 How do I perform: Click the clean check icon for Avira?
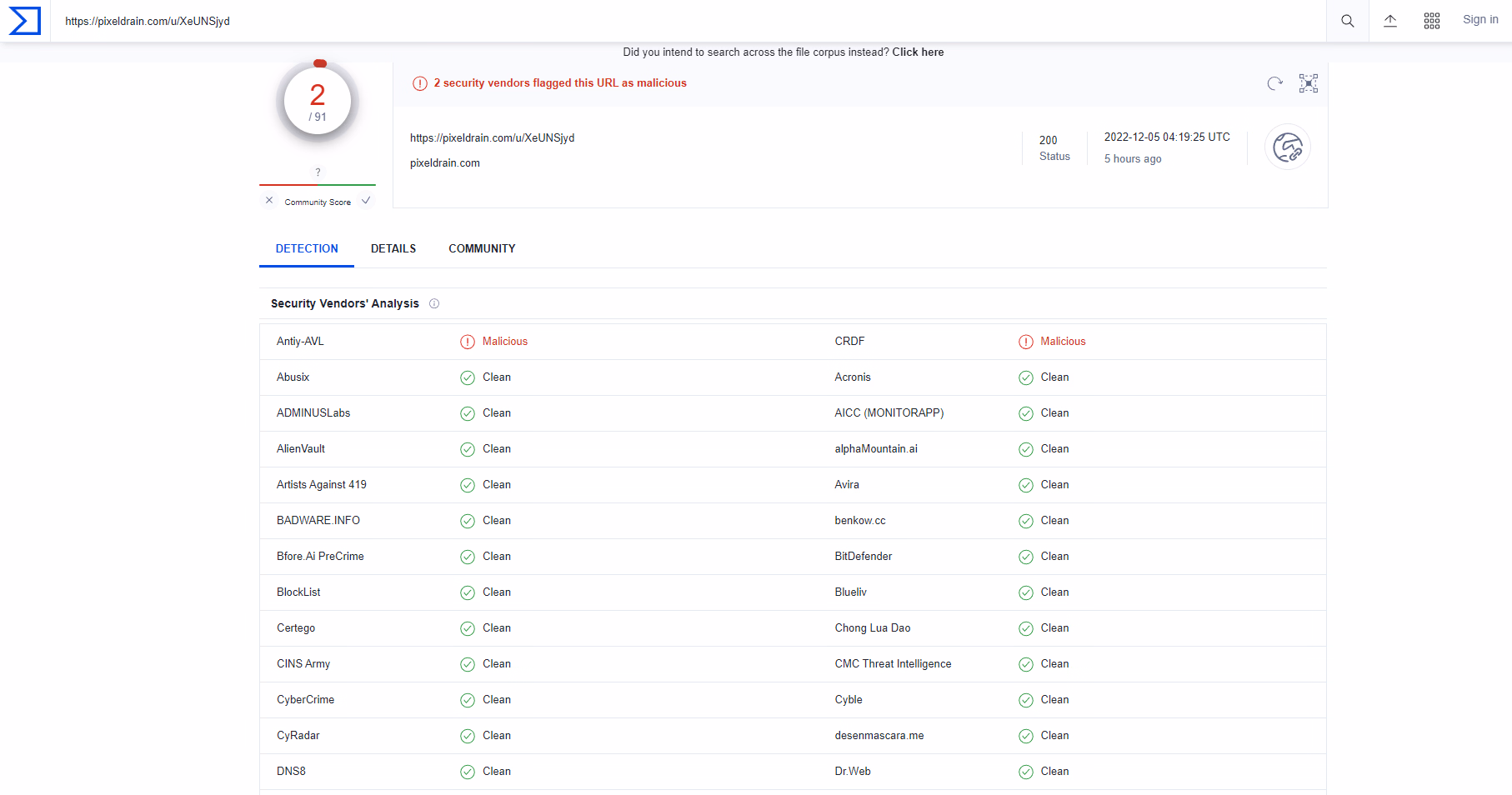(x=1026, y=485)
